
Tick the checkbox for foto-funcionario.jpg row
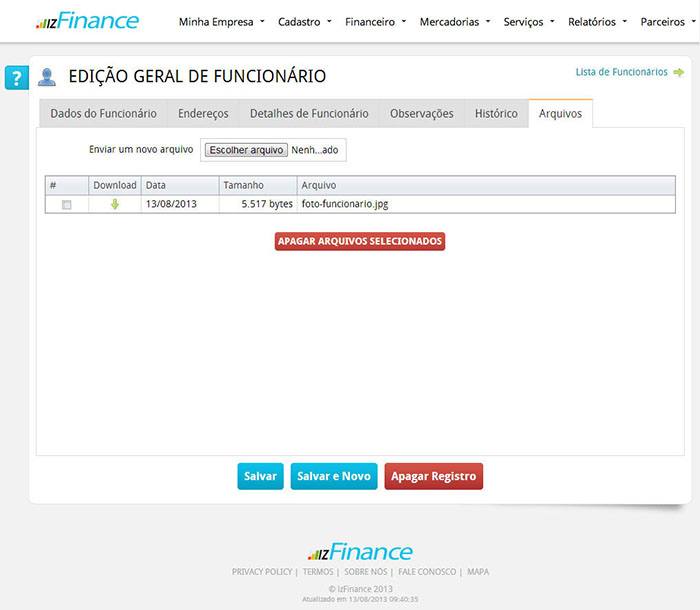(x=67, y=204)
